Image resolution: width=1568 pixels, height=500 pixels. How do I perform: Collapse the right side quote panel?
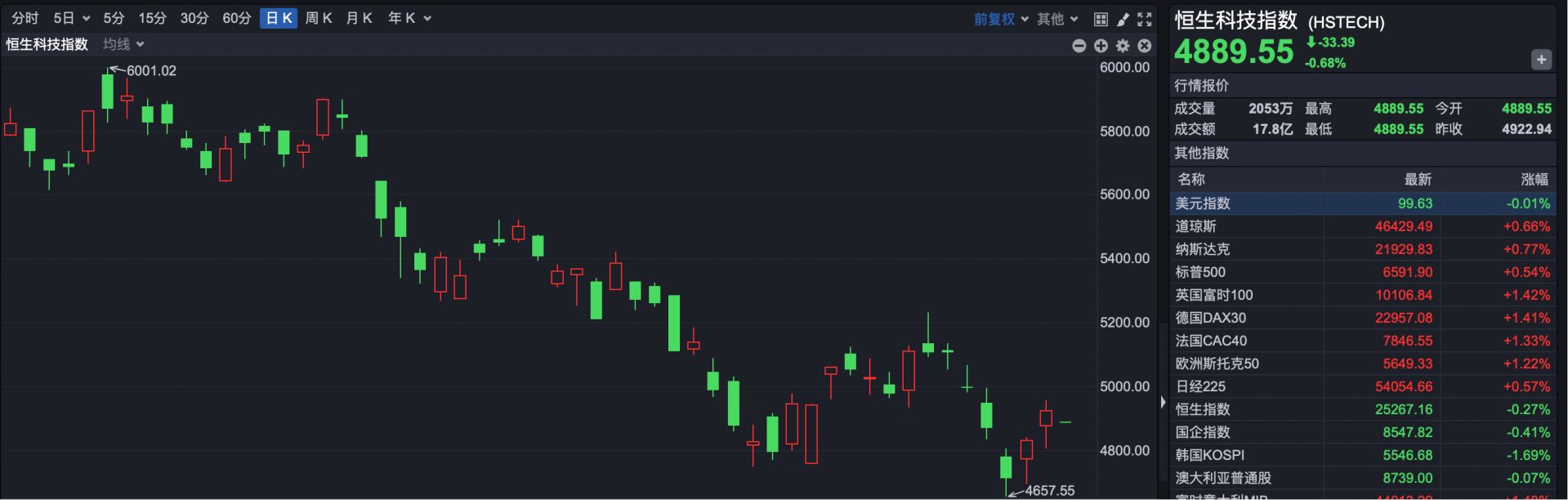1163,402
